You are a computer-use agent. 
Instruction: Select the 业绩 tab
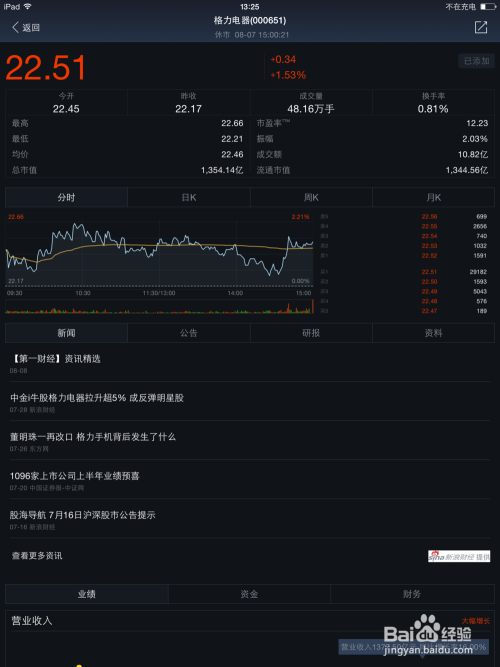tap(87, 594)
